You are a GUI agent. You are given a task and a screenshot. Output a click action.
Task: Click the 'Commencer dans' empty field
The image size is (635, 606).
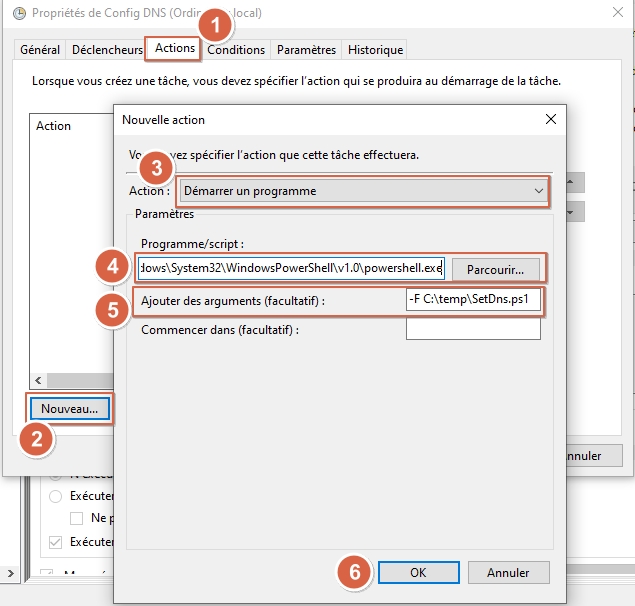point(473,329)
